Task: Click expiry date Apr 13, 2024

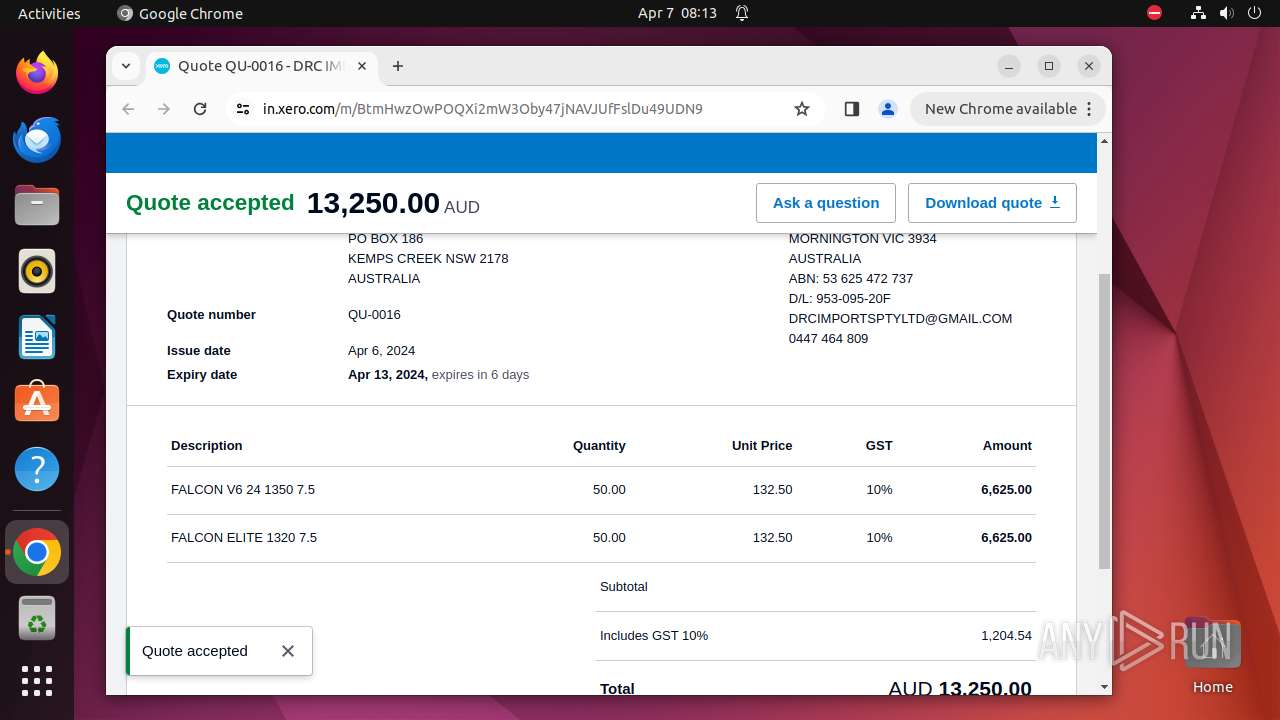Action: (387, 375)
